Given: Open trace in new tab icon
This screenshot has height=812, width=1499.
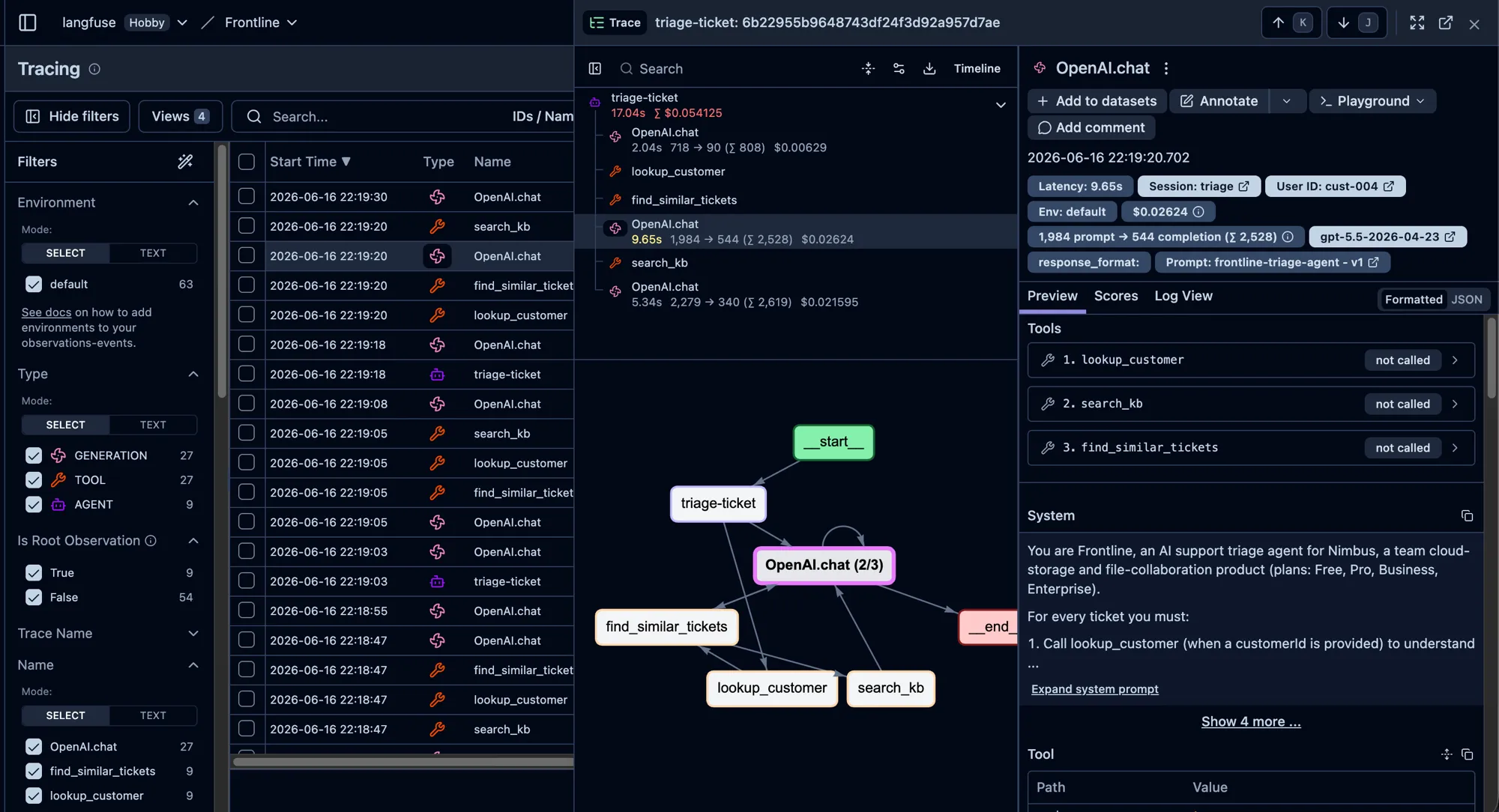Looking at the screenshot, I should click(1446, 22).
